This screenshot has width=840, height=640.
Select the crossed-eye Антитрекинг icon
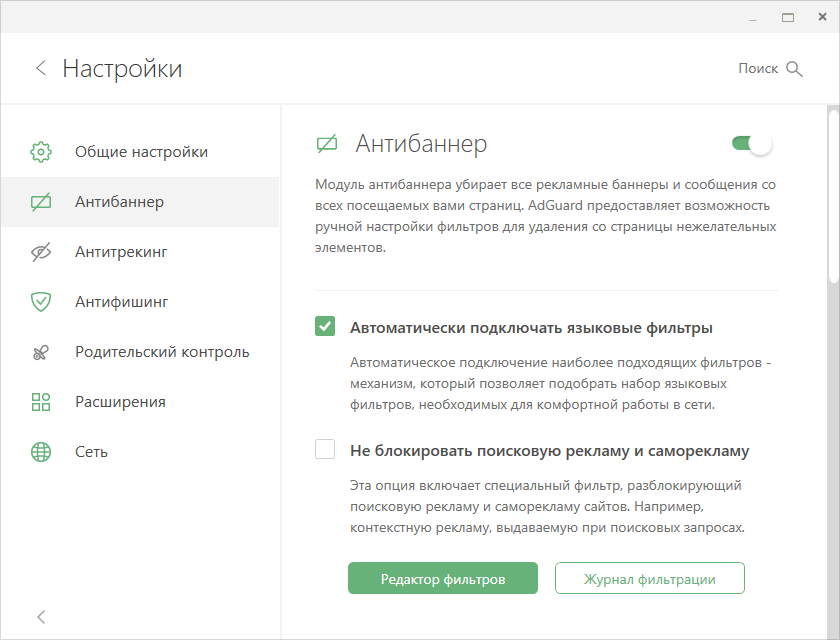[41, 251]
